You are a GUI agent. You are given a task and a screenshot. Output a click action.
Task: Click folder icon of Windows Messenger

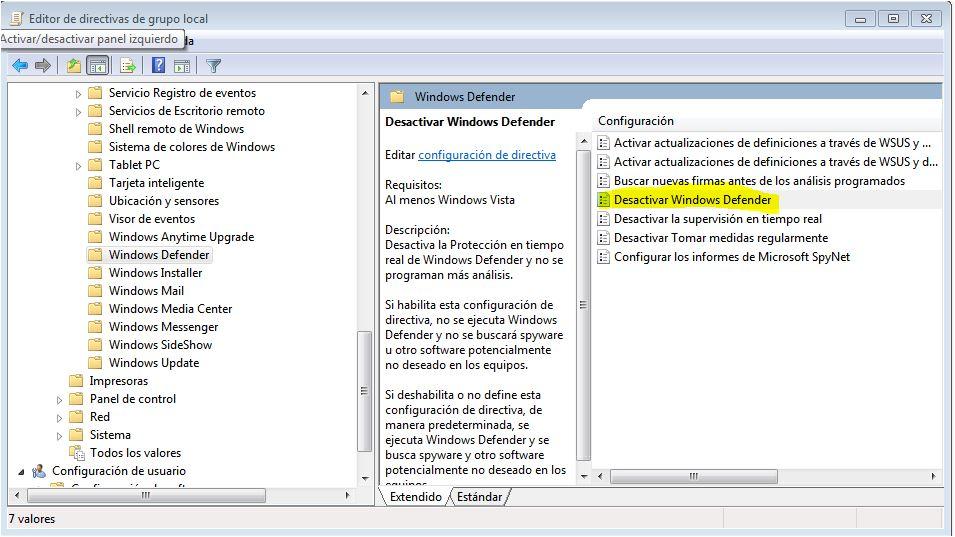95,327
